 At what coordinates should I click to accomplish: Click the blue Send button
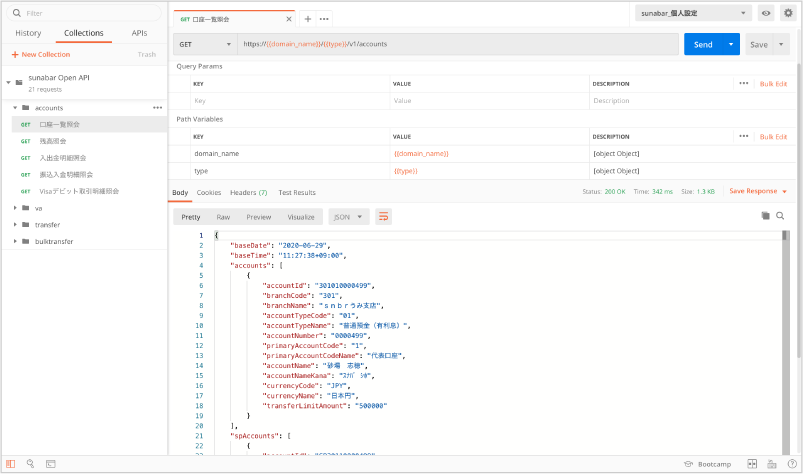click(703, 45)
